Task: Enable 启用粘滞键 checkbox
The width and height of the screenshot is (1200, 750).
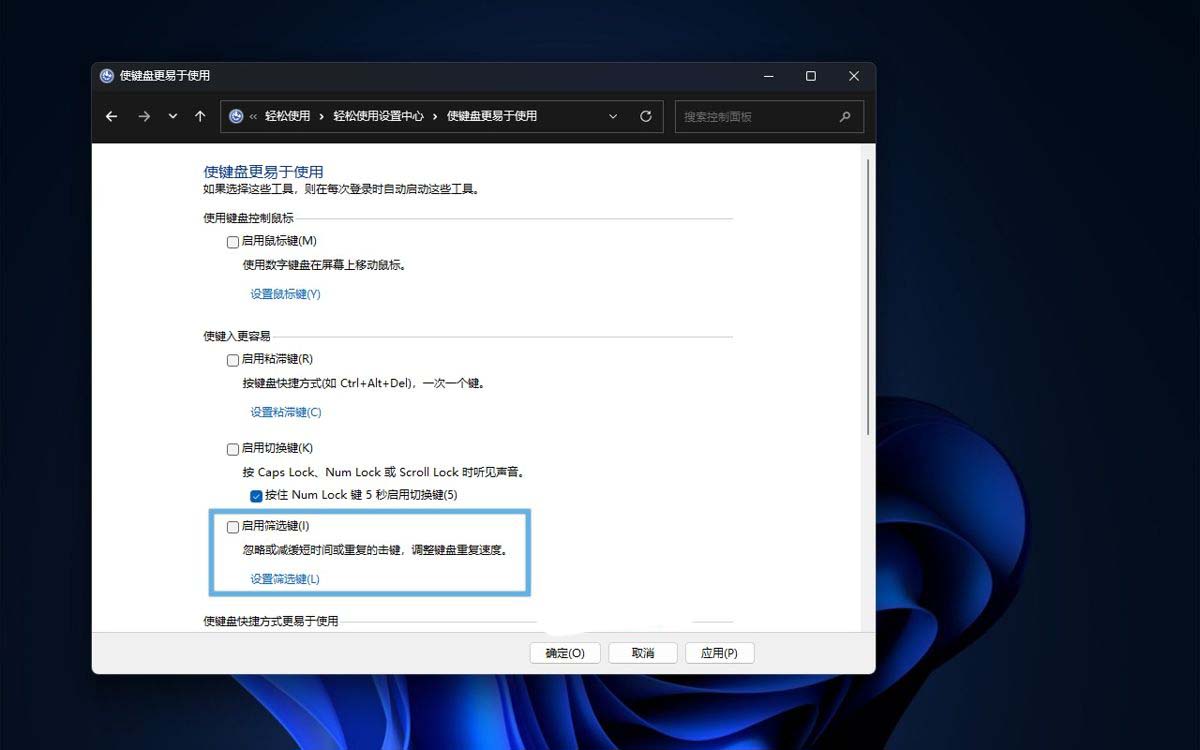Action: (x=232, y=359)
